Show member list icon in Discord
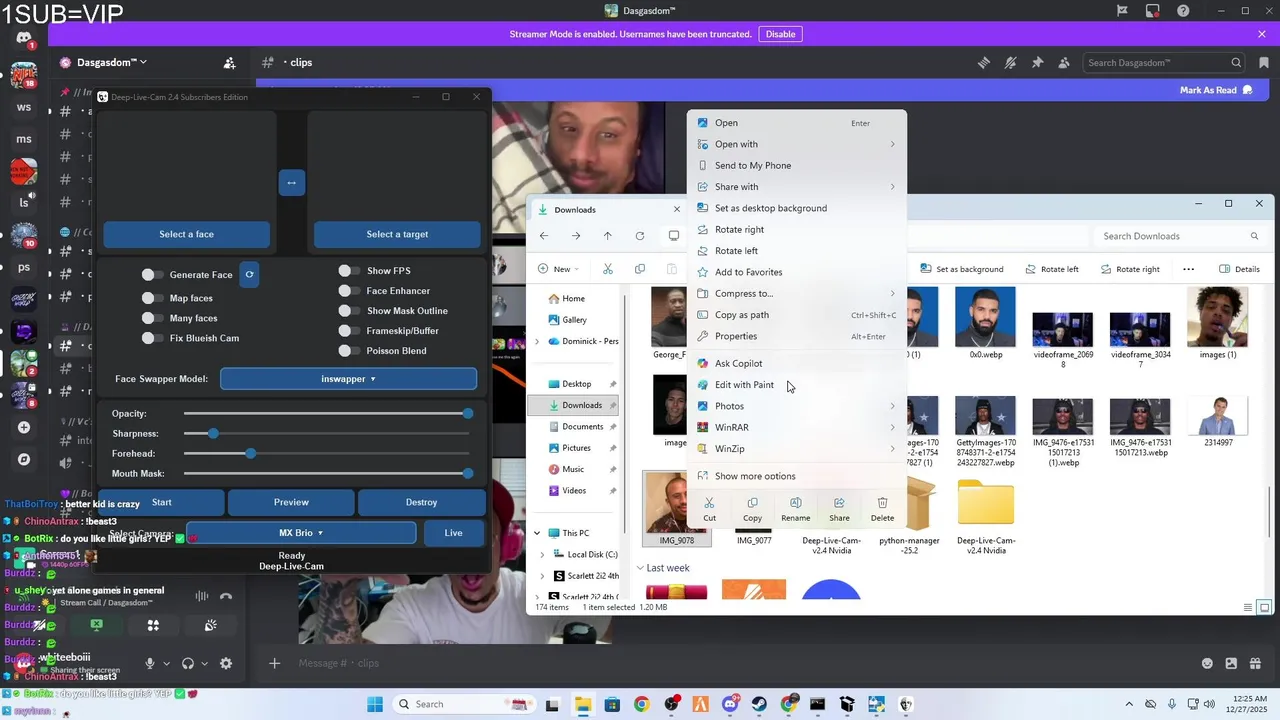This screenshot has height=720, width=1280. coord(1064,62)
